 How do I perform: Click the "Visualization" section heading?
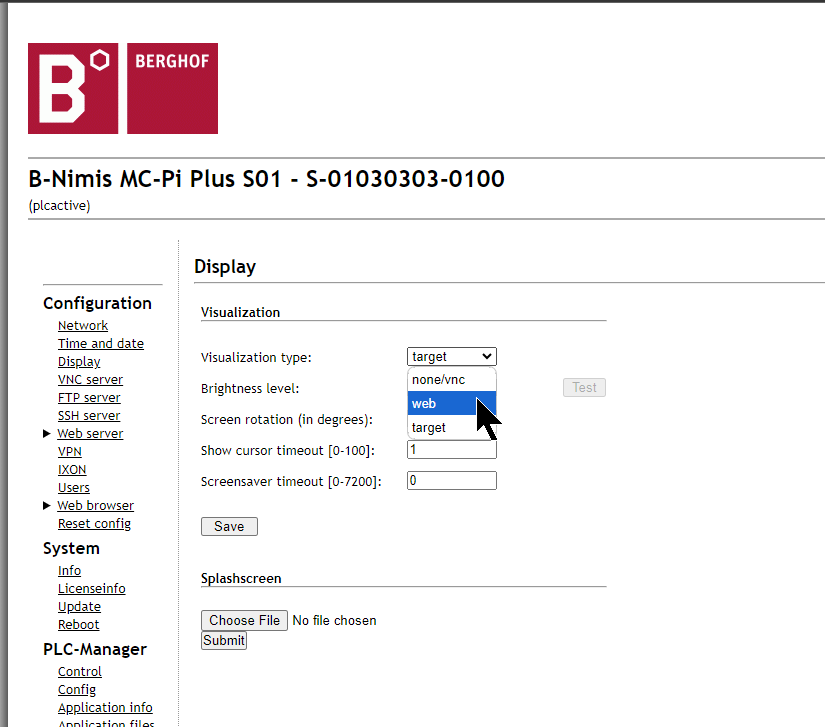(x=240, y=312)
